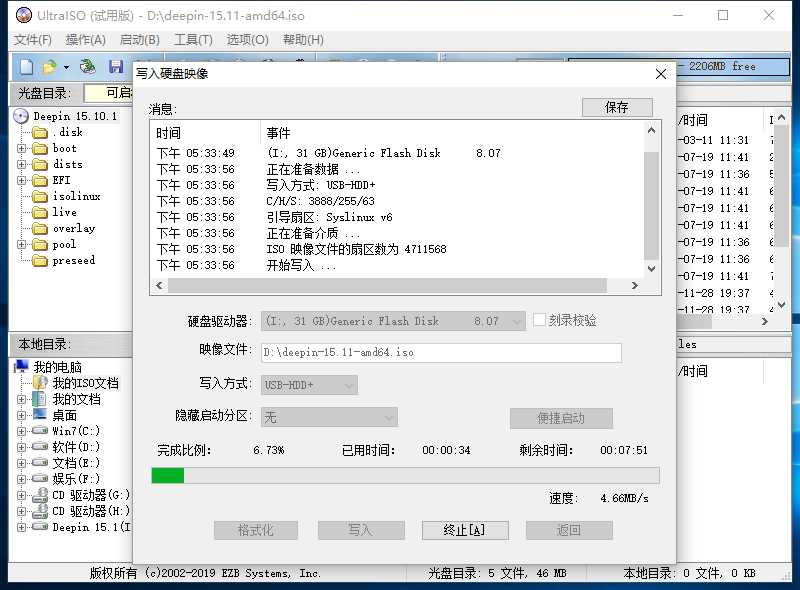
Task: Open the 启动(B) menu
Action: coord(140,40)
